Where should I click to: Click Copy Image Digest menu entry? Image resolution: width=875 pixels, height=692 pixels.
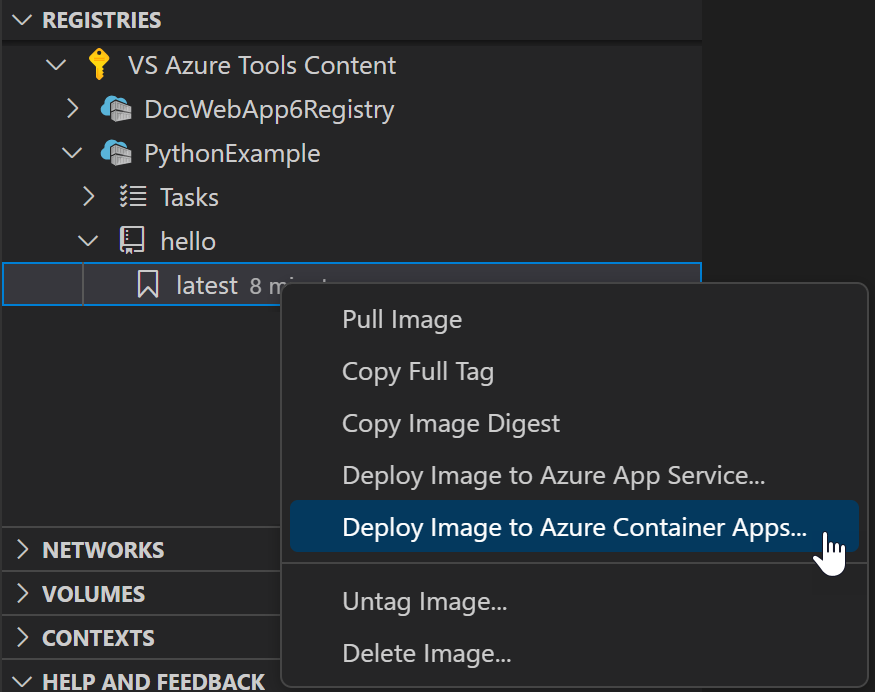click(450, 423)
